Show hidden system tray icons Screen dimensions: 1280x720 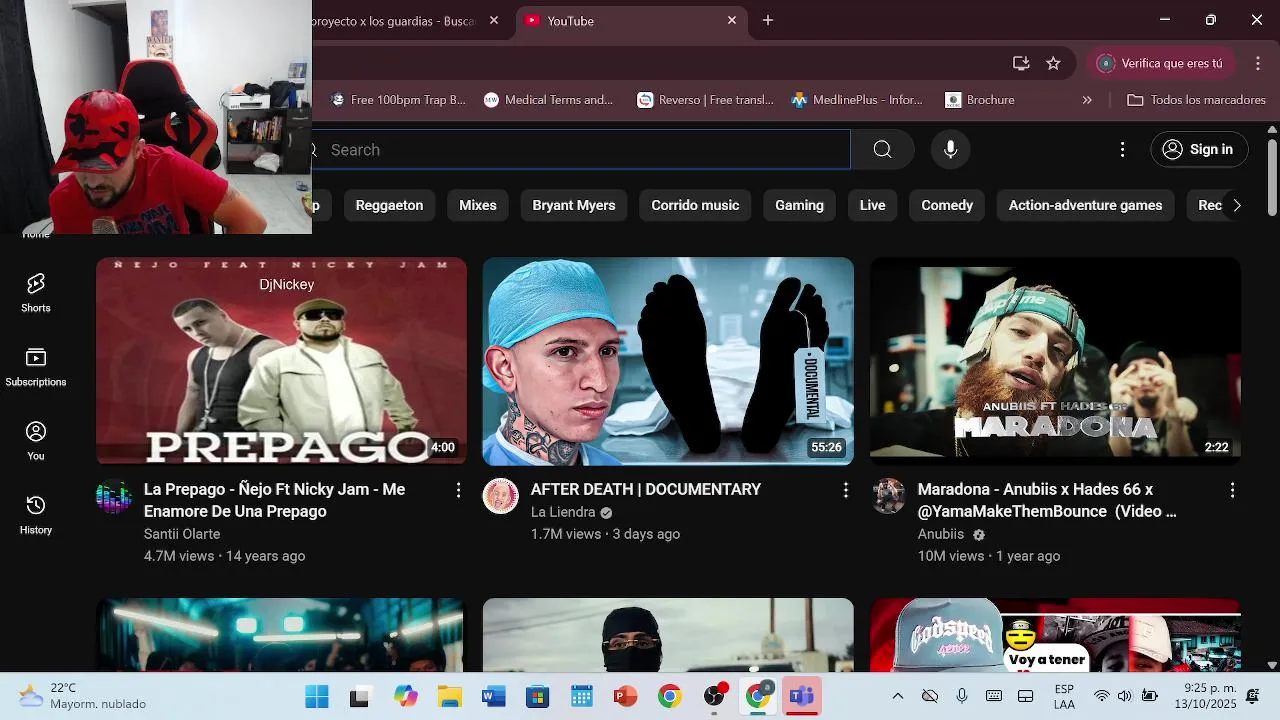(898, 696)
